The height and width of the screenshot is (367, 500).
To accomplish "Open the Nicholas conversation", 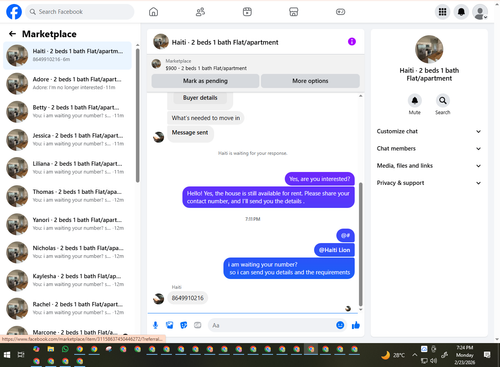I will click(67, 252).
